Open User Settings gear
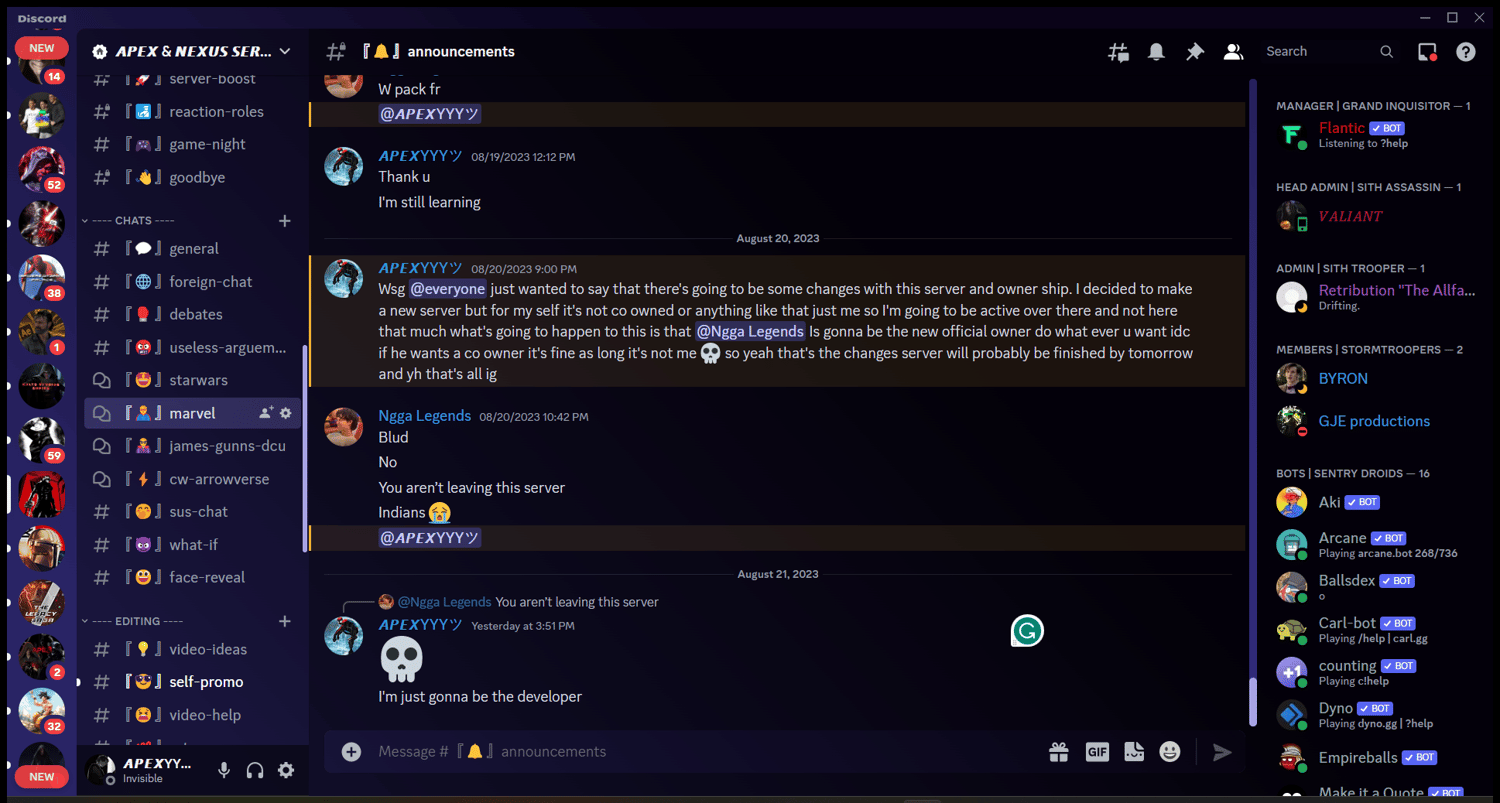This screenshot has height=803, width=1500. coord(286,770)
